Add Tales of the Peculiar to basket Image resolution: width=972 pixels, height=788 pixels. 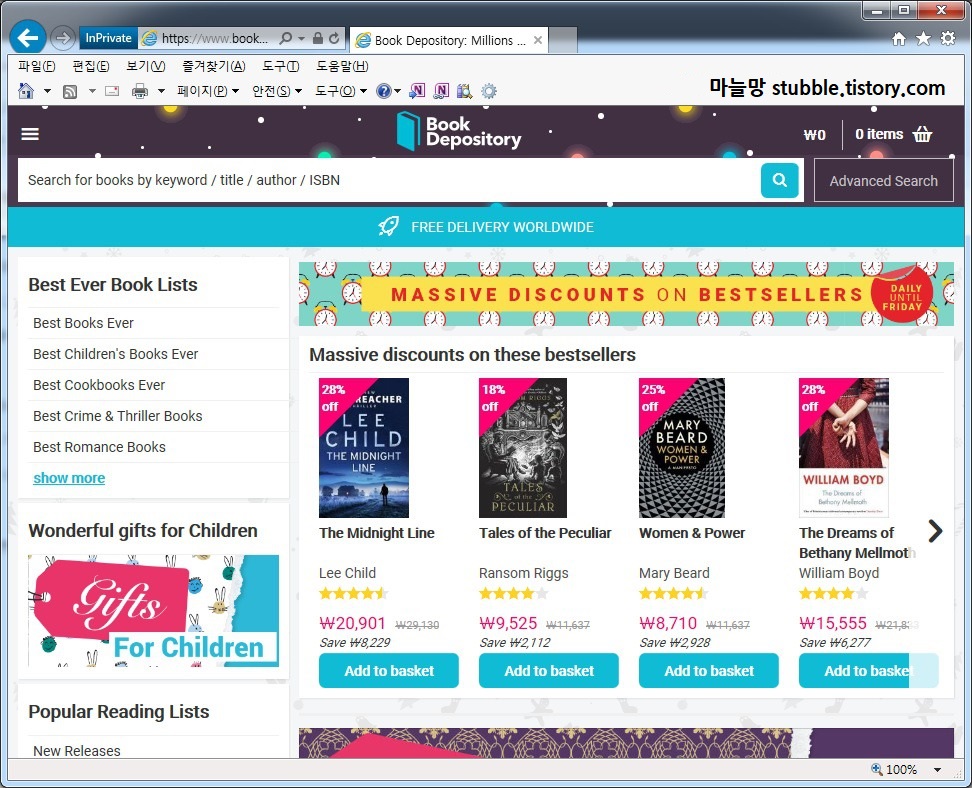[549, 670]
